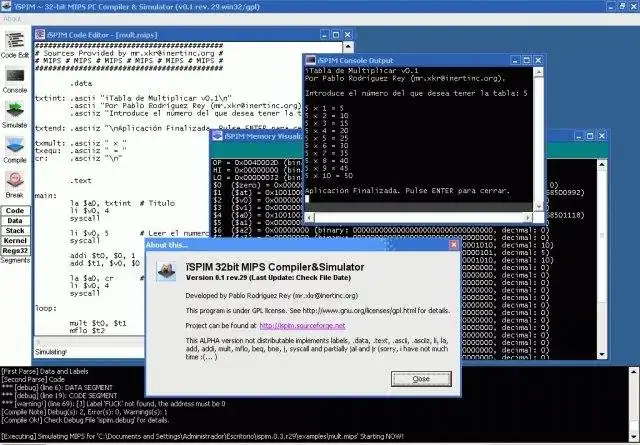Click the warning line about label not found
The height and width of the screenshot is (445, 640).
(113, 403)
